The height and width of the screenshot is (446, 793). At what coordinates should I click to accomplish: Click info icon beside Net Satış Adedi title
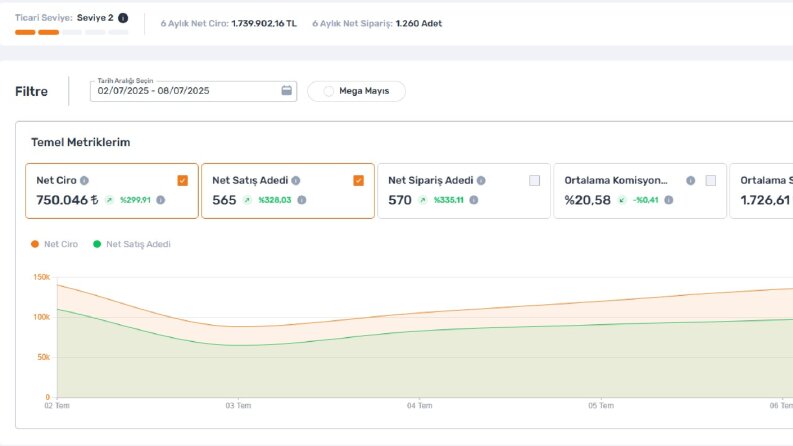coord(296,181)
